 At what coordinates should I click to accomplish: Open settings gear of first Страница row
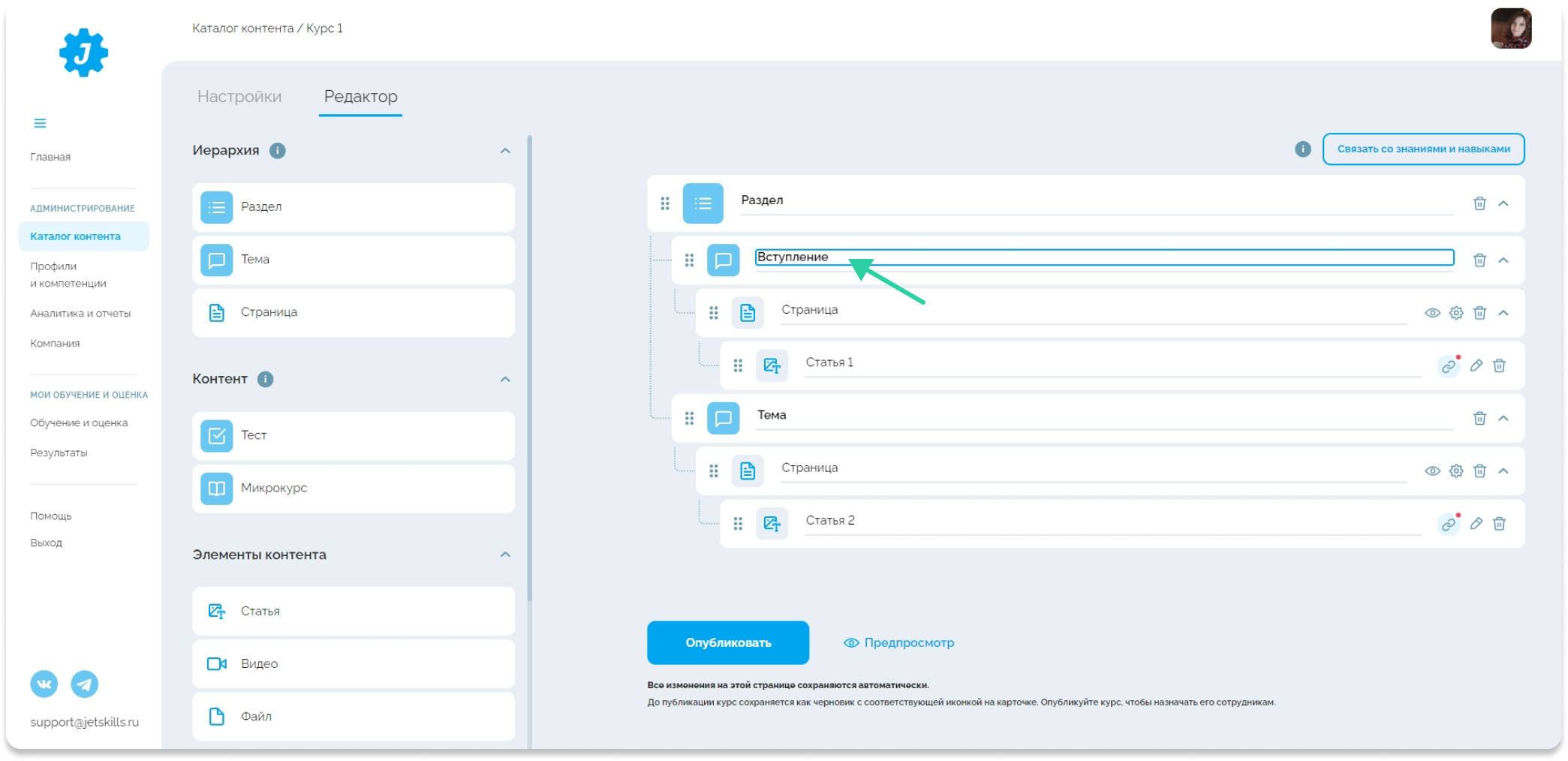[x=1456, y=313]
